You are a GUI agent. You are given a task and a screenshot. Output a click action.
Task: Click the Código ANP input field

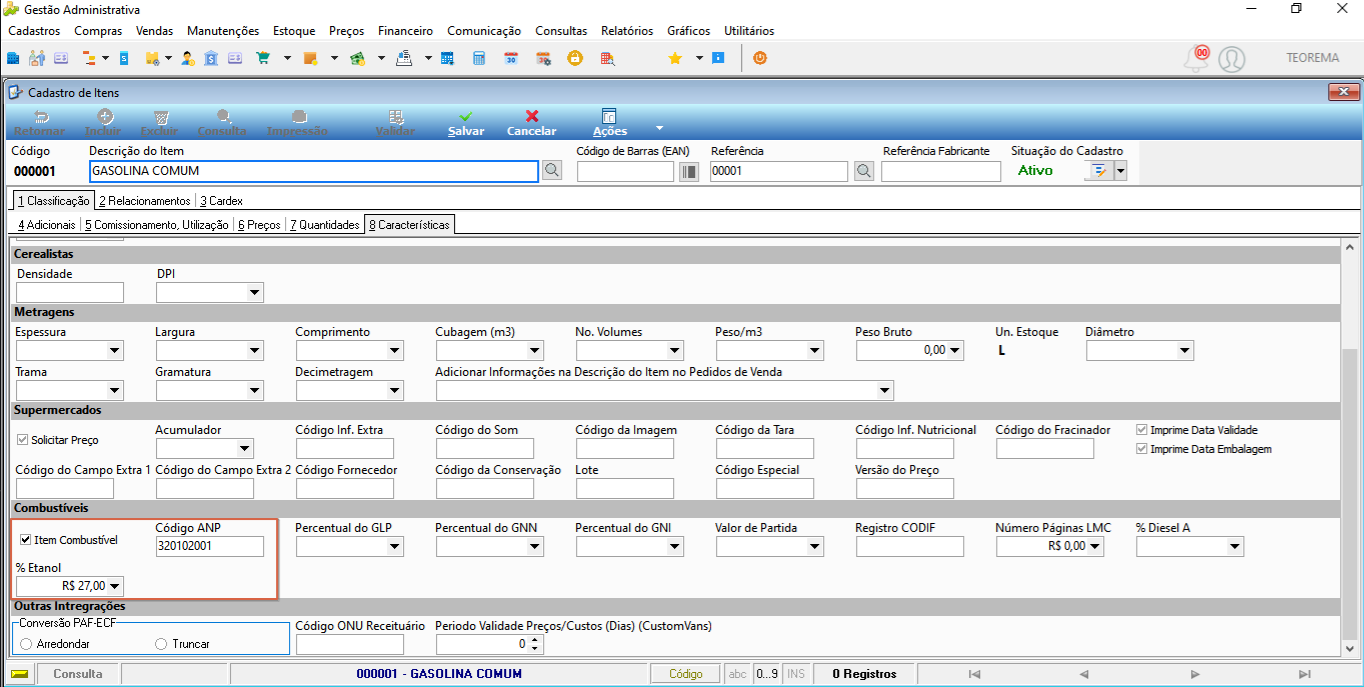210,546
